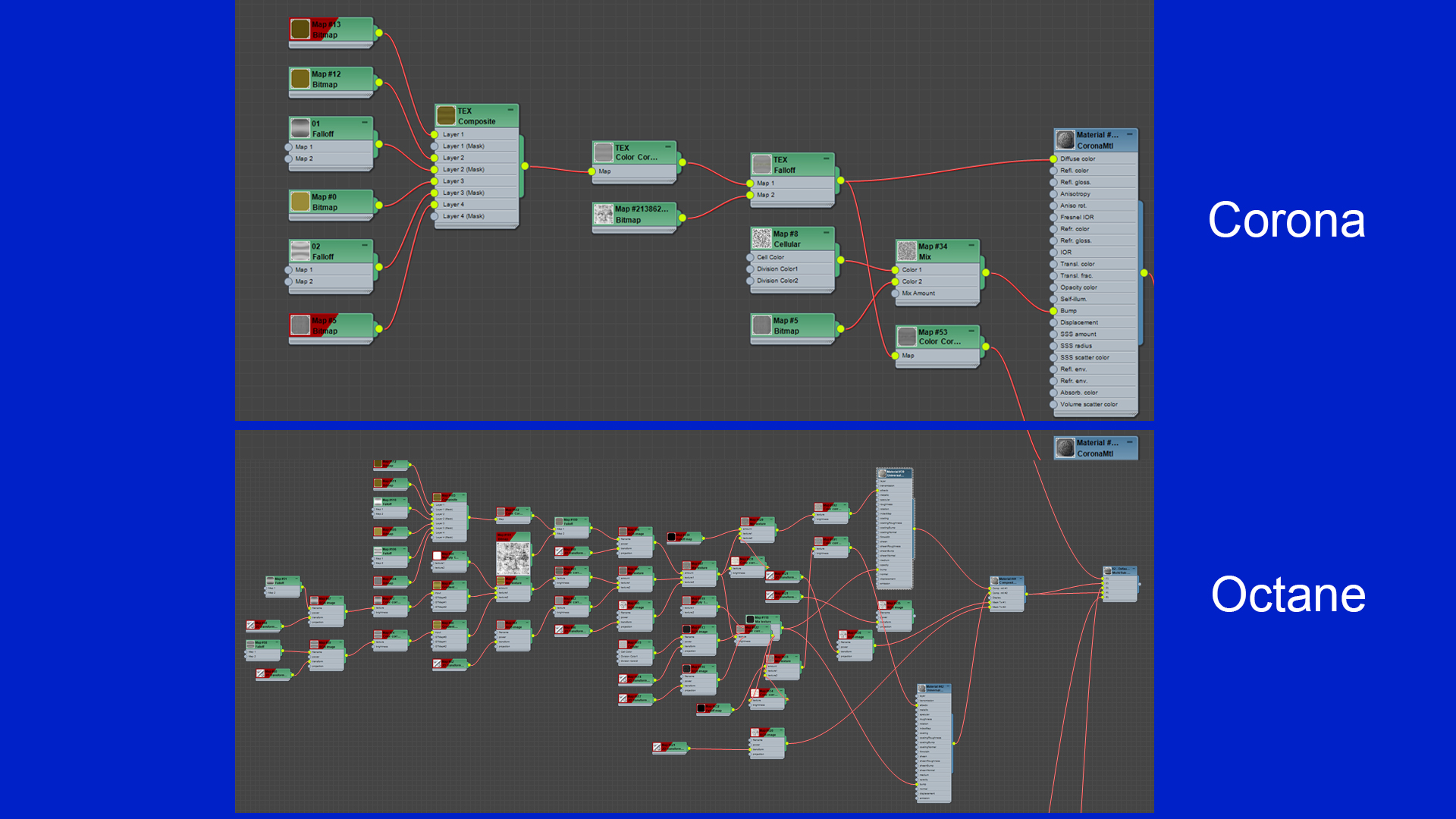Select the Layer 4 (Mask) row in Composite

pyautogui.click(x=463, y=216)
